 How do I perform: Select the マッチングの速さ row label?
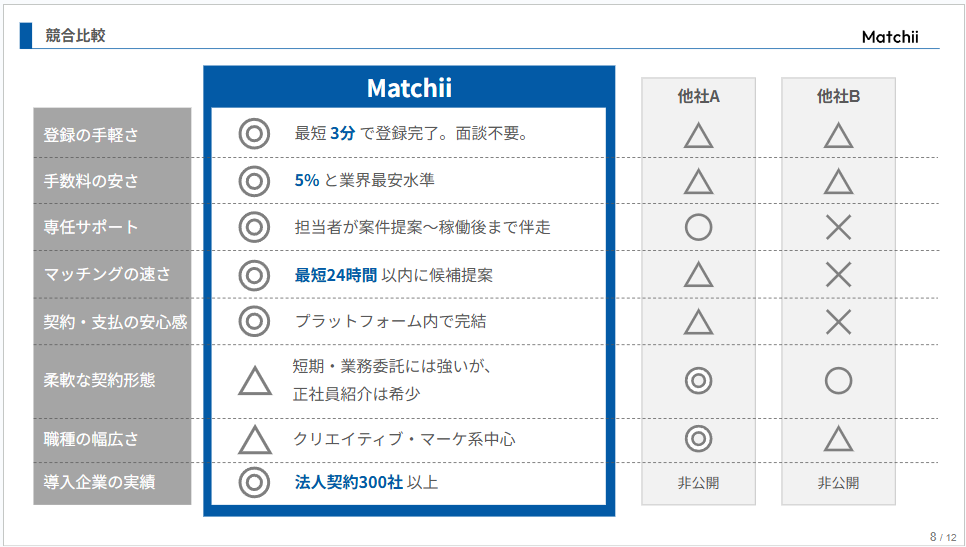point(107,274)
